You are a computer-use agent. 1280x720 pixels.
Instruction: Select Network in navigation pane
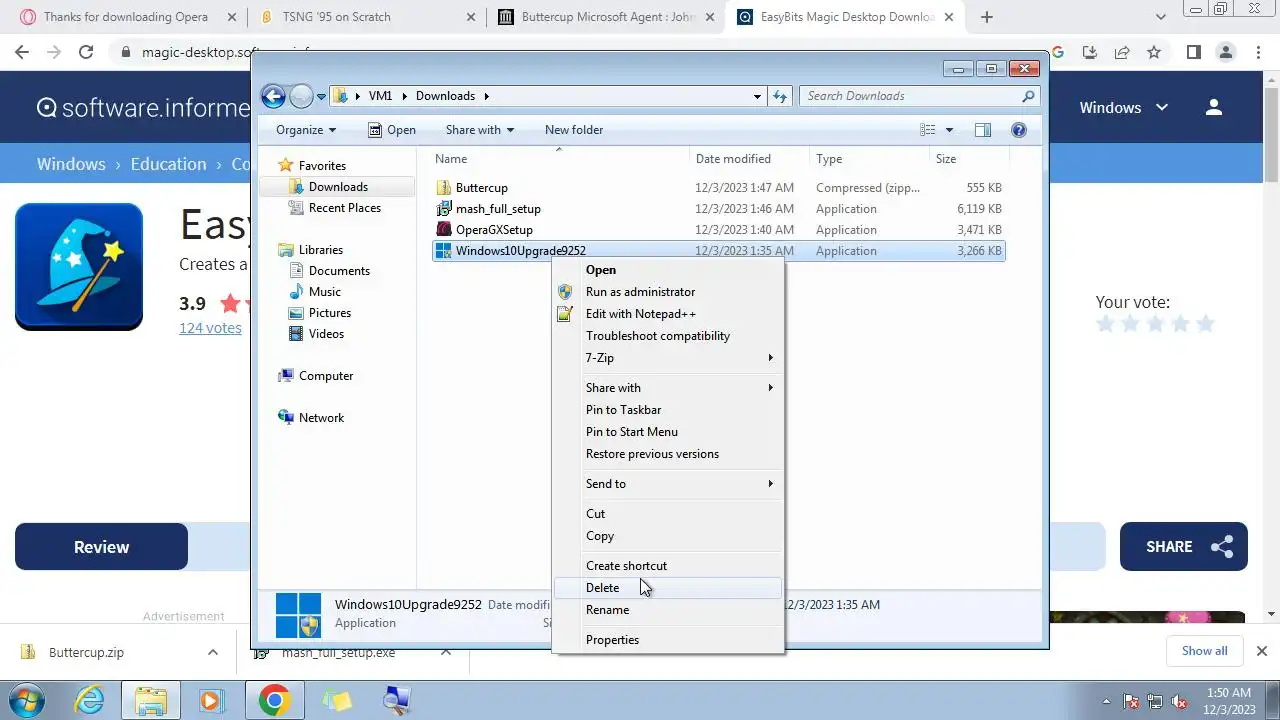point(321,418)
